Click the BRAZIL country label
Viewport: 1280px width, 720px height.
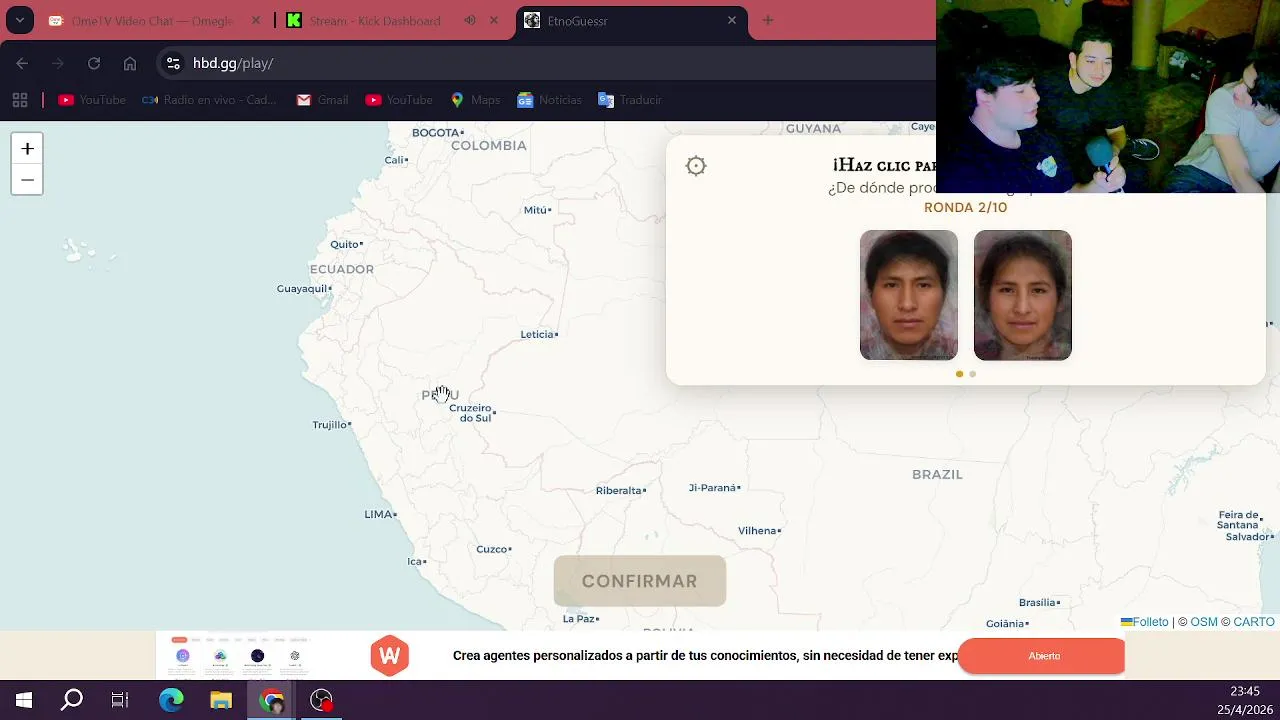pyautogui.click(x=937, y=474)
